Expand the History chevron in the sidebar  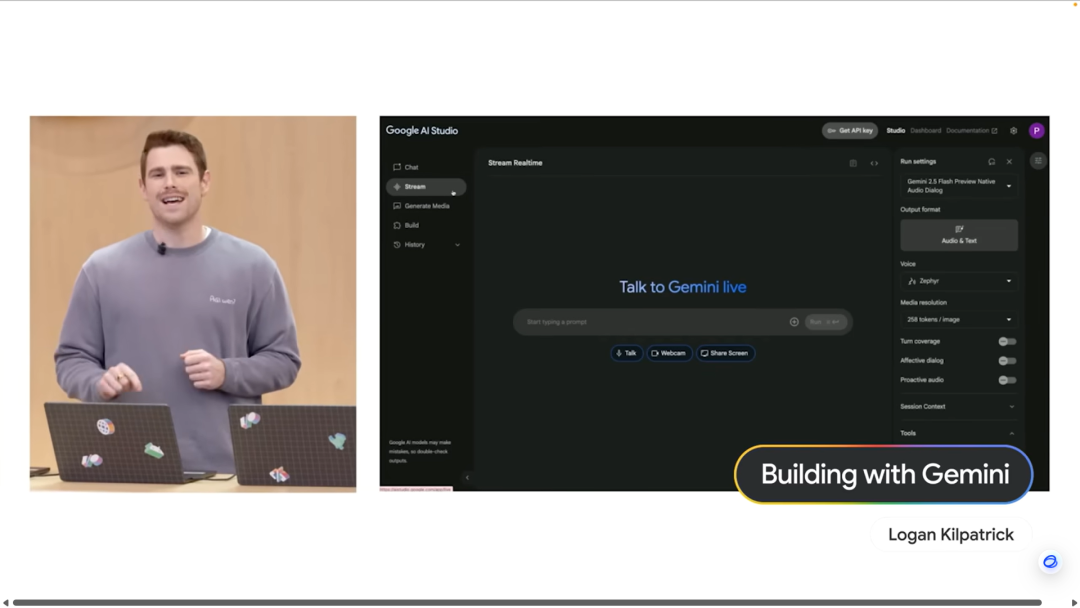[457, 245]
